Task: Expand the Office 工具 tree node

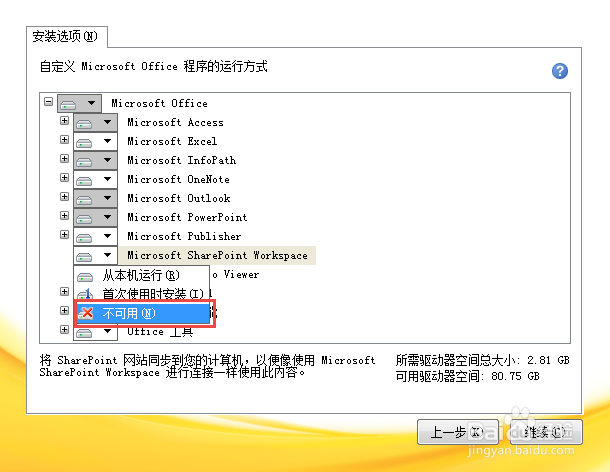Action: coord(65,330)
